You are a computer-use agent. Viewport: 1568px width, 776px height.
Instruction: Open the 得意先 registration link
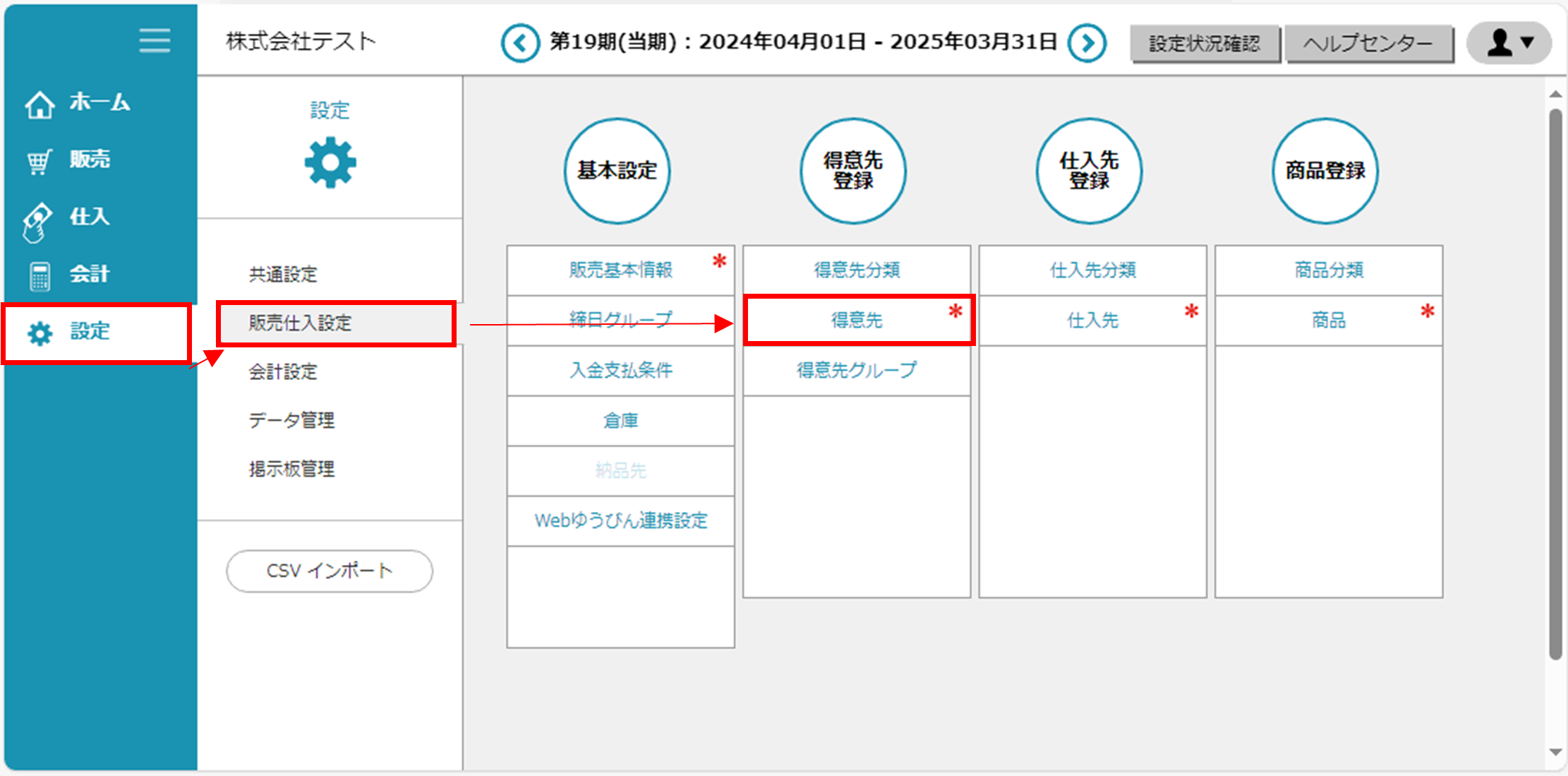tap(857, 321)
